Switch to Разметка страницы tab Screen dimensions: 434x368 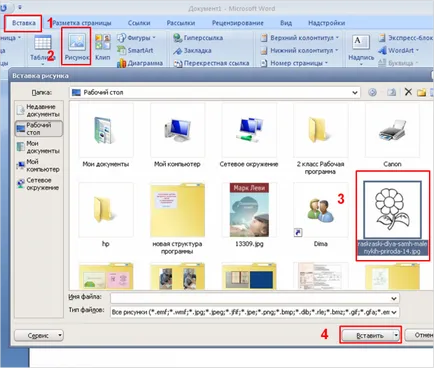tap(82, 23)
